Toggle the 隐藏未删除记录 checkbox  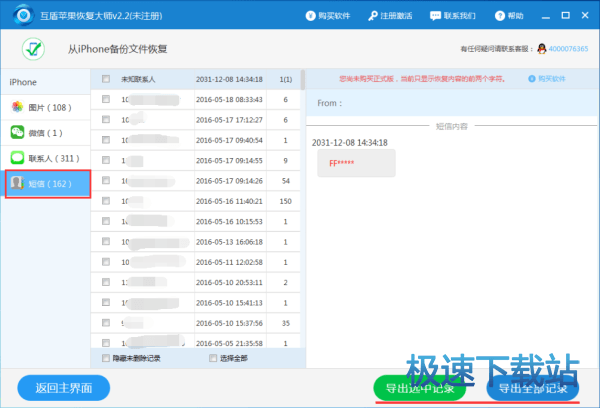[106, 358]
